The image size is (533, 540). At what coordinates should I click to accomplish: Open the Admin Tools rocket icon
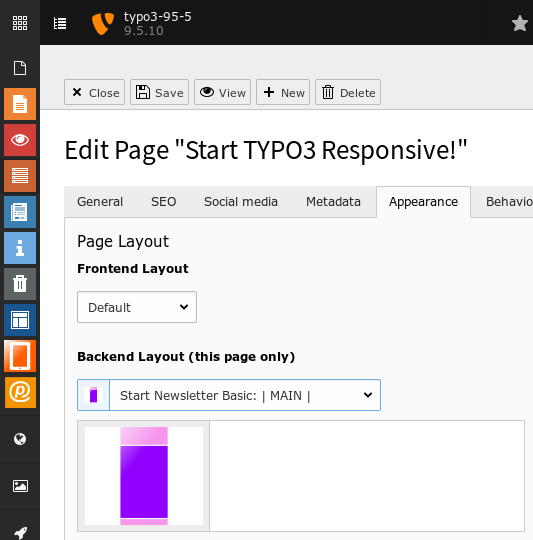[20, 532]
